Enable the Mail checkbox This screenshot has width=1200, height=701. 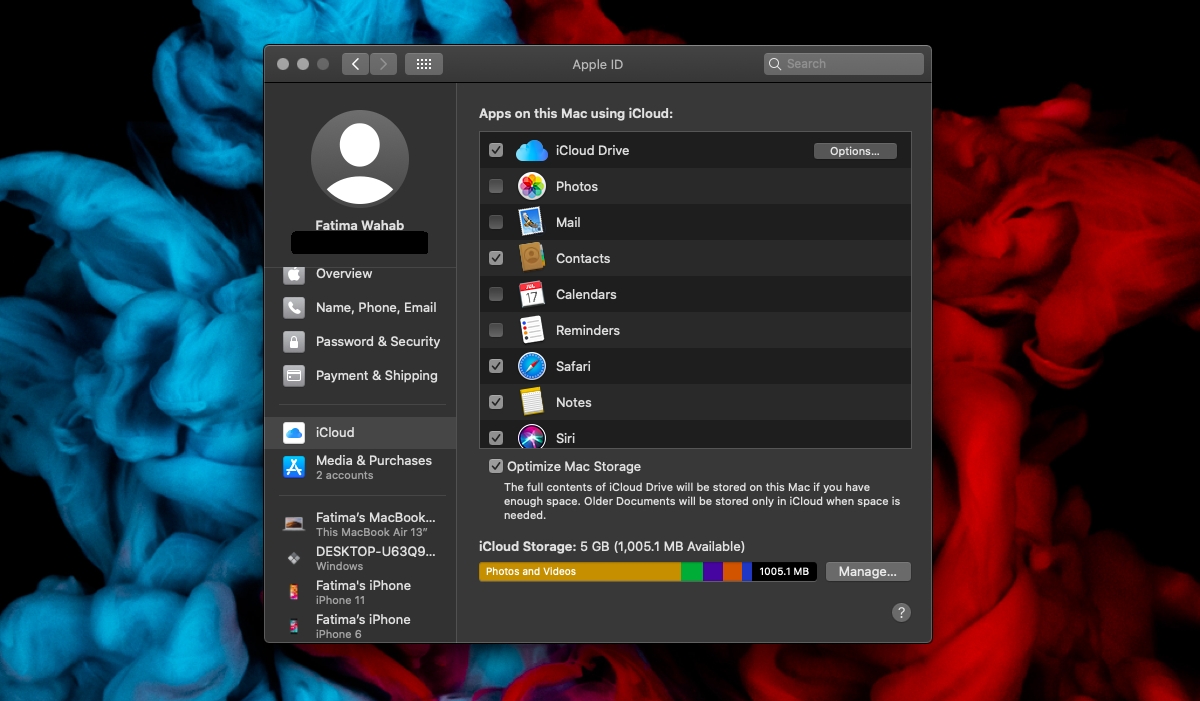coord(496,222)
